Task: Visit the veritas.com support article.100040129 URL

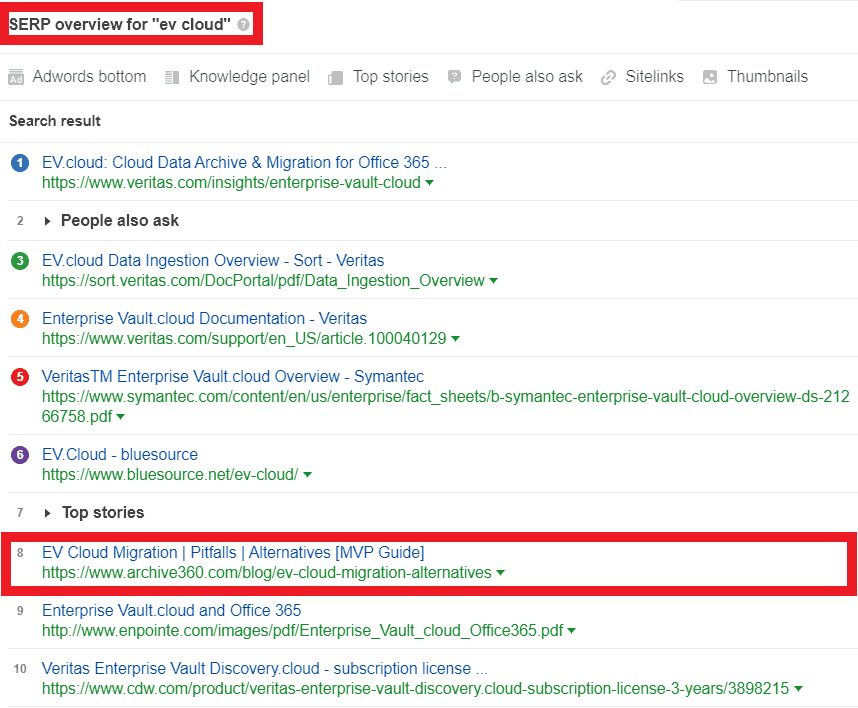Action: point(244,339)
